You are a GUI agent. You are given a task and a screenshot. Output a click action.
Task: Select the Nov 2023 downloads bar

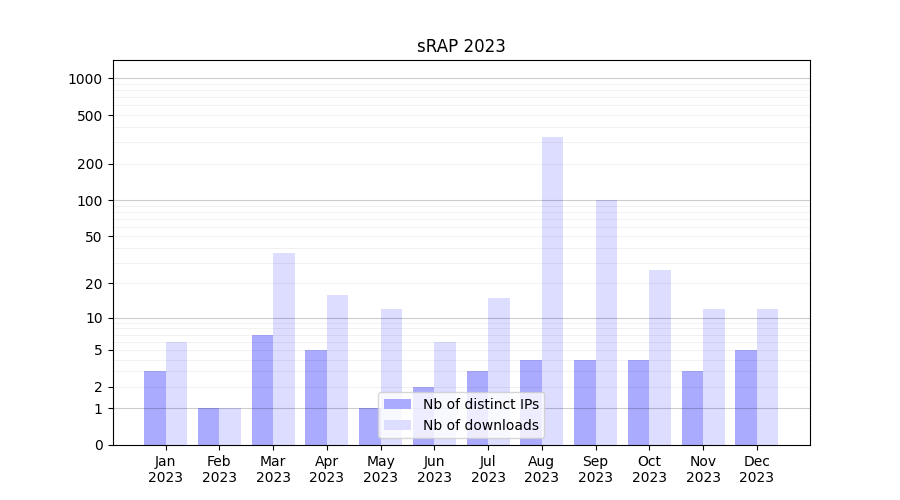714,377
